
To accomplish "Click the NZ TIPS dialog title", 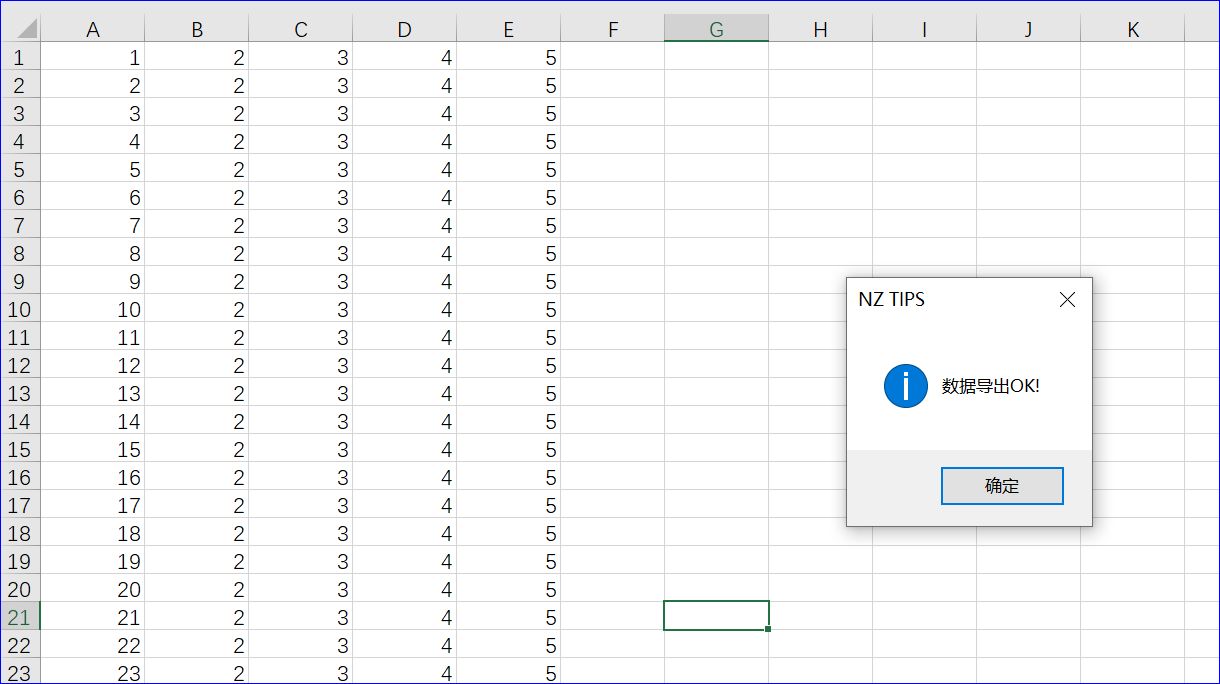I will click(x=892, y=299).
